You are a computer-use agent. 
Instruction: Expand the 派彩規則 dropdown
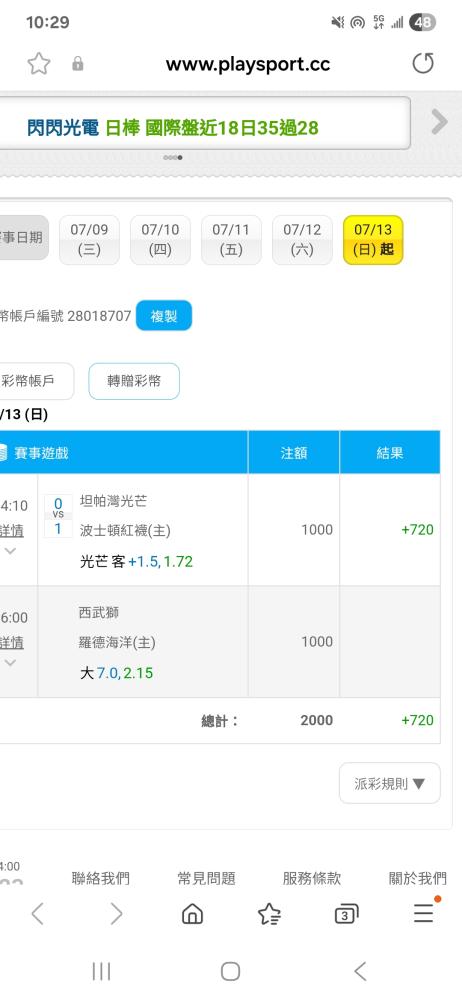pos(390,783)
